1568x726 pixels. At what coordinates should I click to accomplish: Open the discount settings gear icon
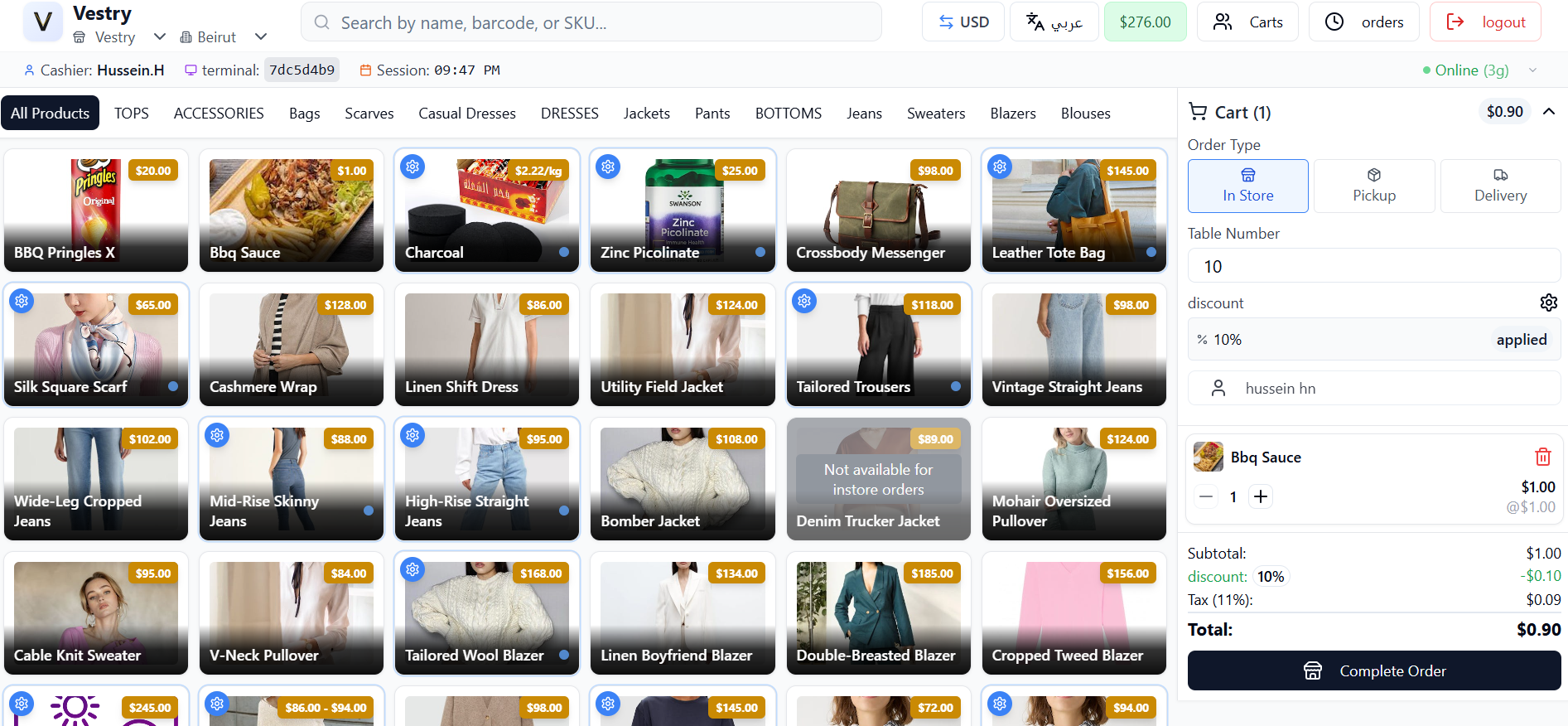(x=1548, y=302)
